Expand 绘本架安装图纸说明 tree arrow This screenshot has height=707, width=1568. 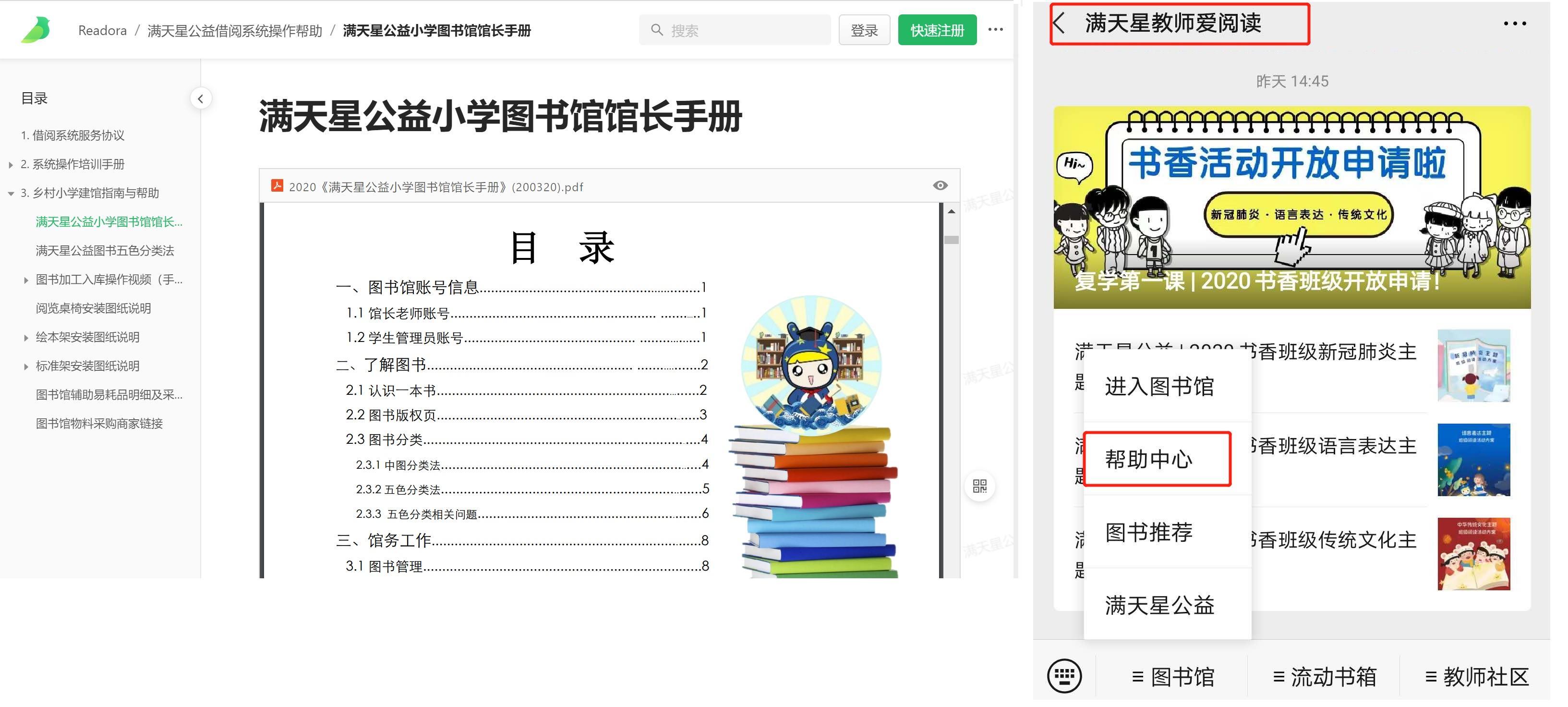point(26,337)
